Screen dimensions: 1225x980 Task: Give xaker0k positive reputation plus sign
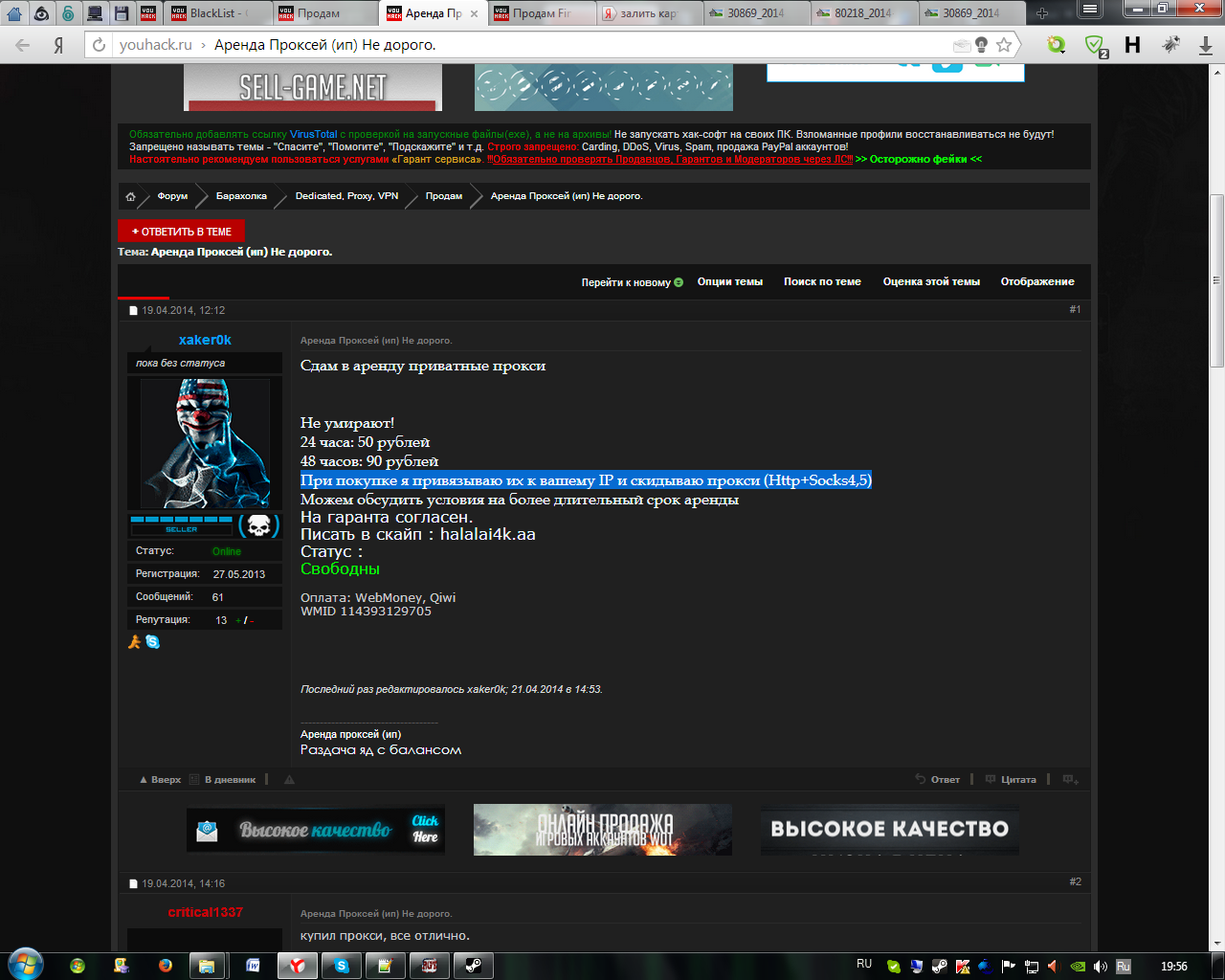coord(238,620)
